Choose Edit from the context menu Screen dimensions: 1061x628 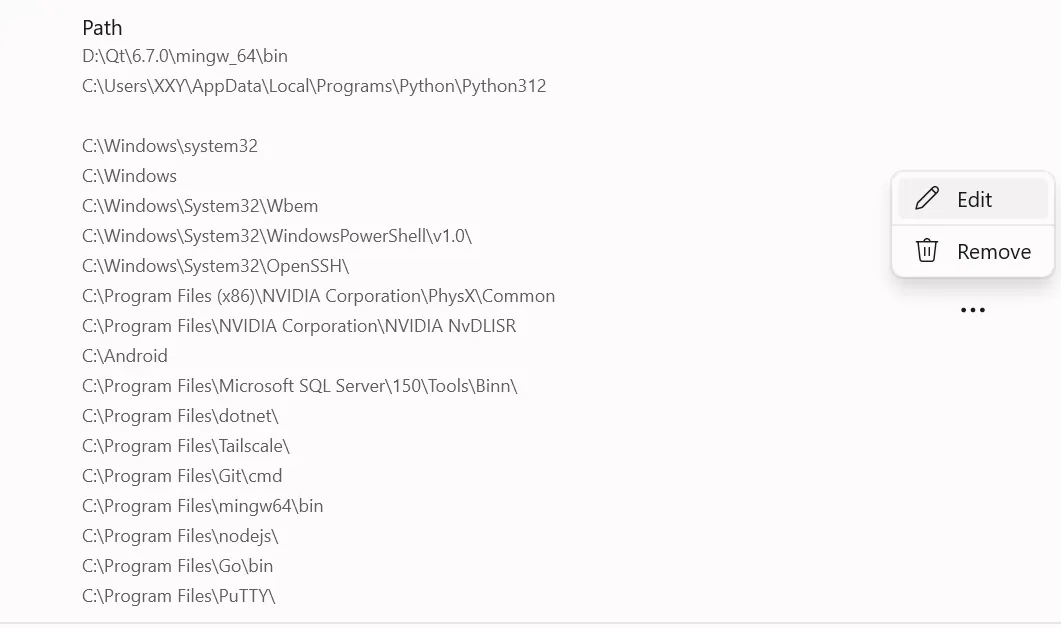973,199
